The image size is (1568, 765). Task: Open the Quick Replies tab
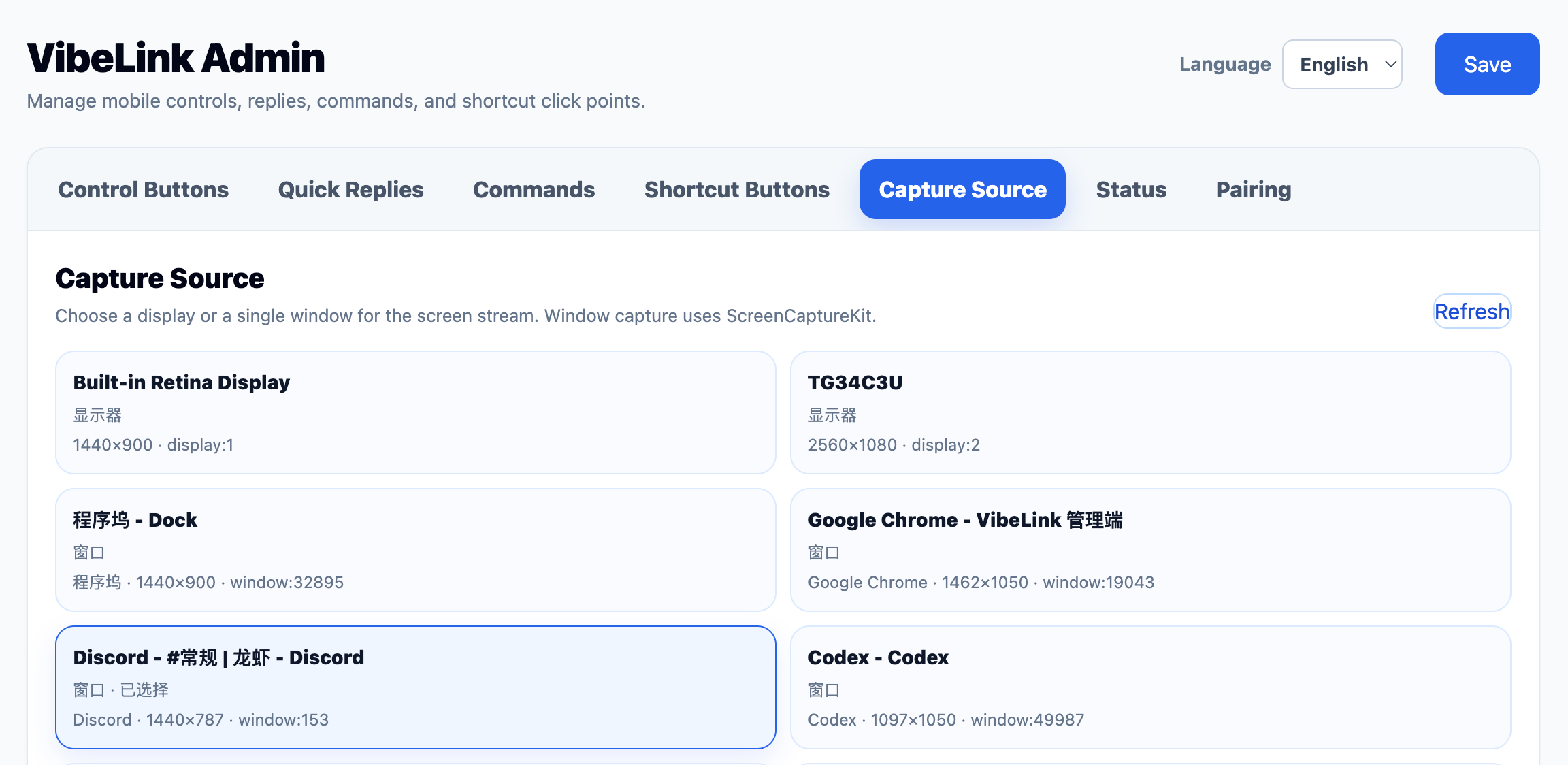350,189
